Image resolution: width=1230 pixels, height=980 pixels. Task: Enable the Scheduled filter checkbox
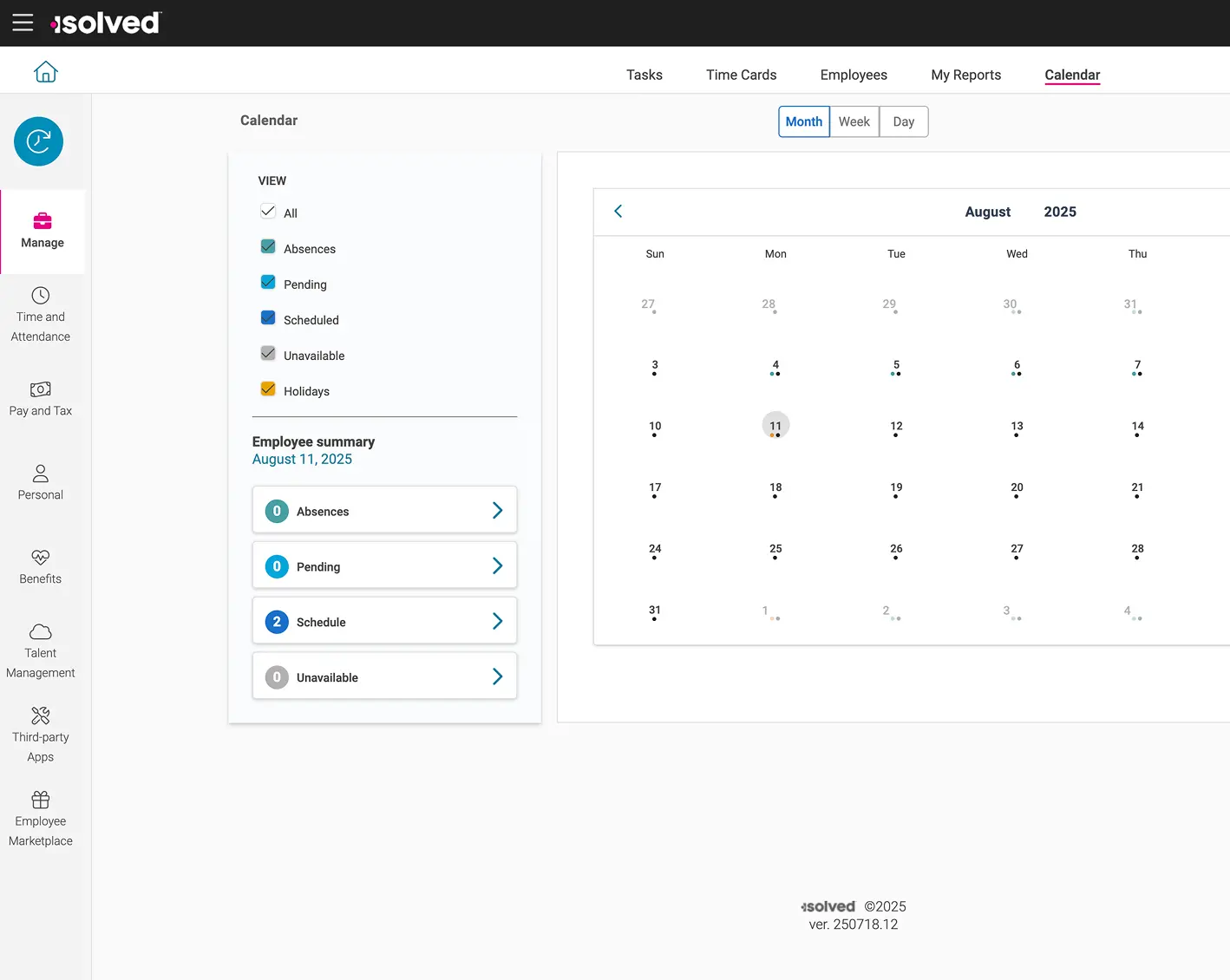pyautogui.click(x=268, y=317)
